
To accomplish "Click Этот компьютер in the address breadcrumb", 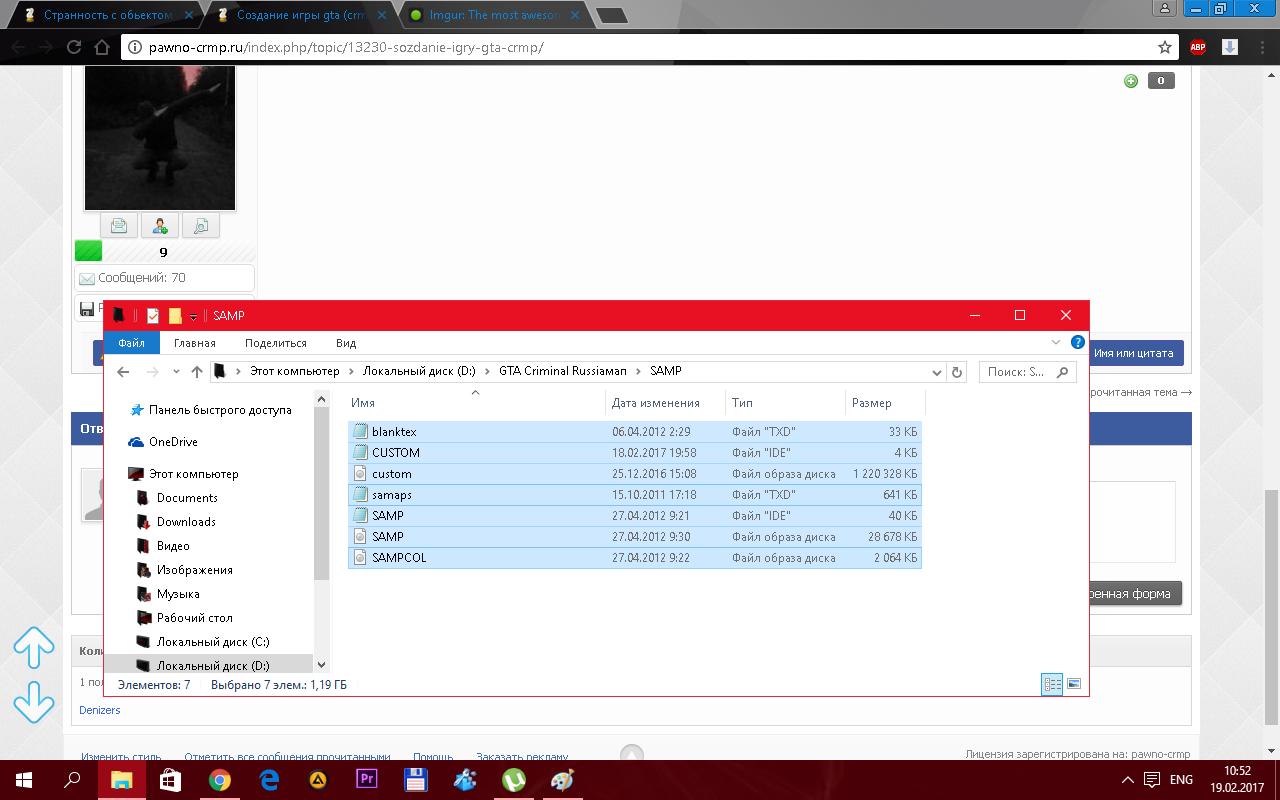I will [x=294, y=371].
